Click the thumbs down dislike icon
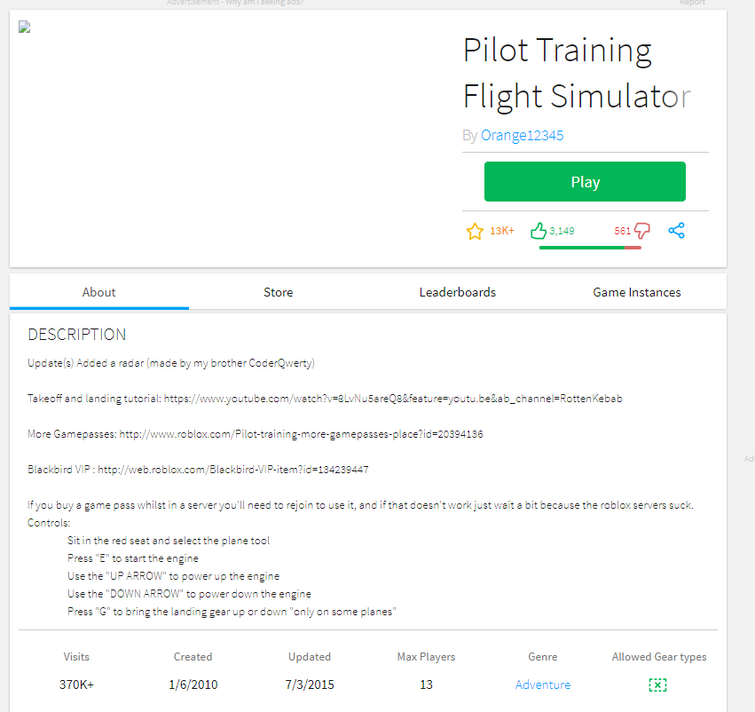 click(x=642, y=231)
